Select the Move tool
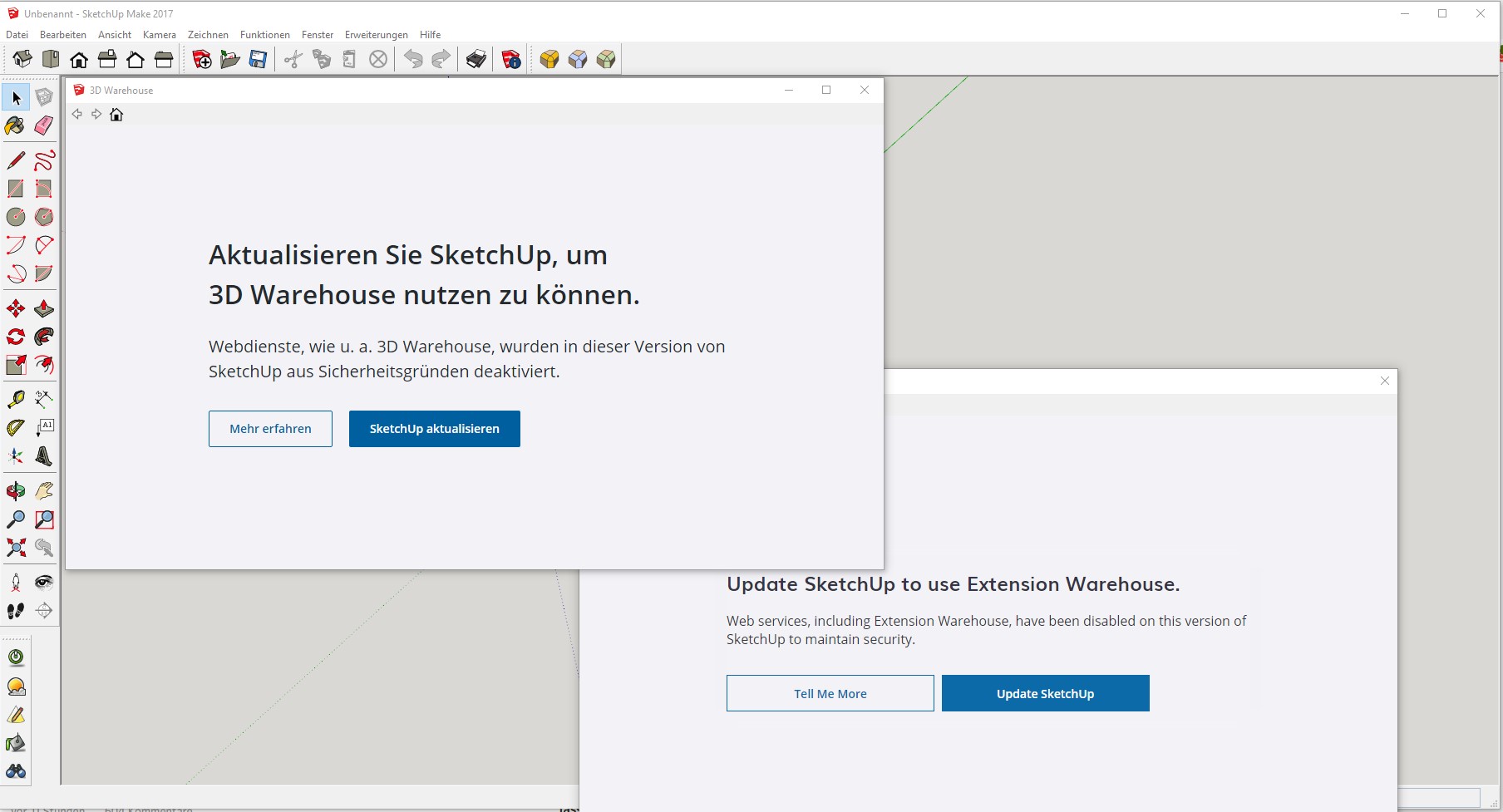Viewport: 1503px width, 812px height. pyautogui.click(x=16, y=309)
